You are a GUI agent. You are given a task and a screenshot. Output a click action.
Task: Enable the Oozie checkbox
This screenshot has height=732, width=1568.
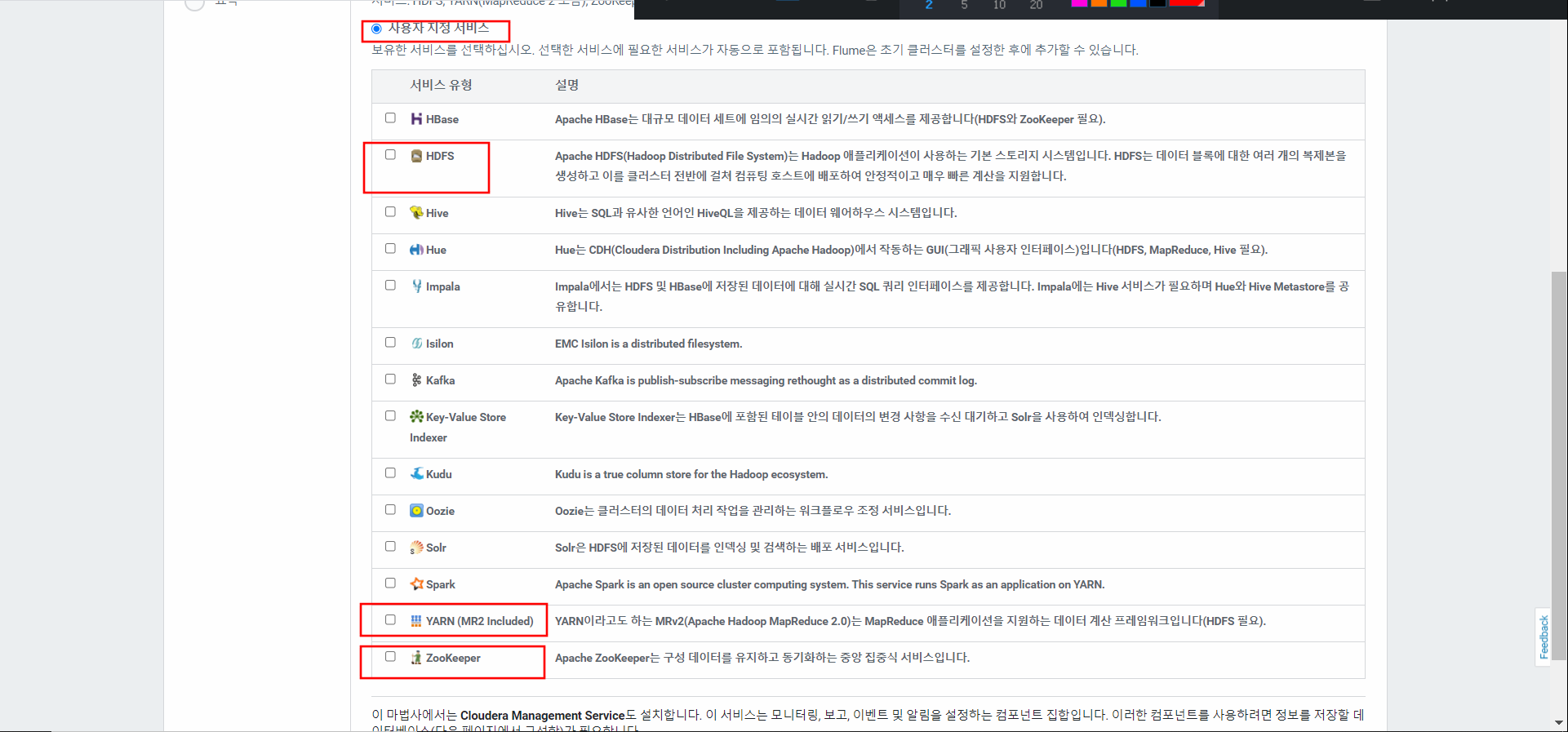[390, 509]
